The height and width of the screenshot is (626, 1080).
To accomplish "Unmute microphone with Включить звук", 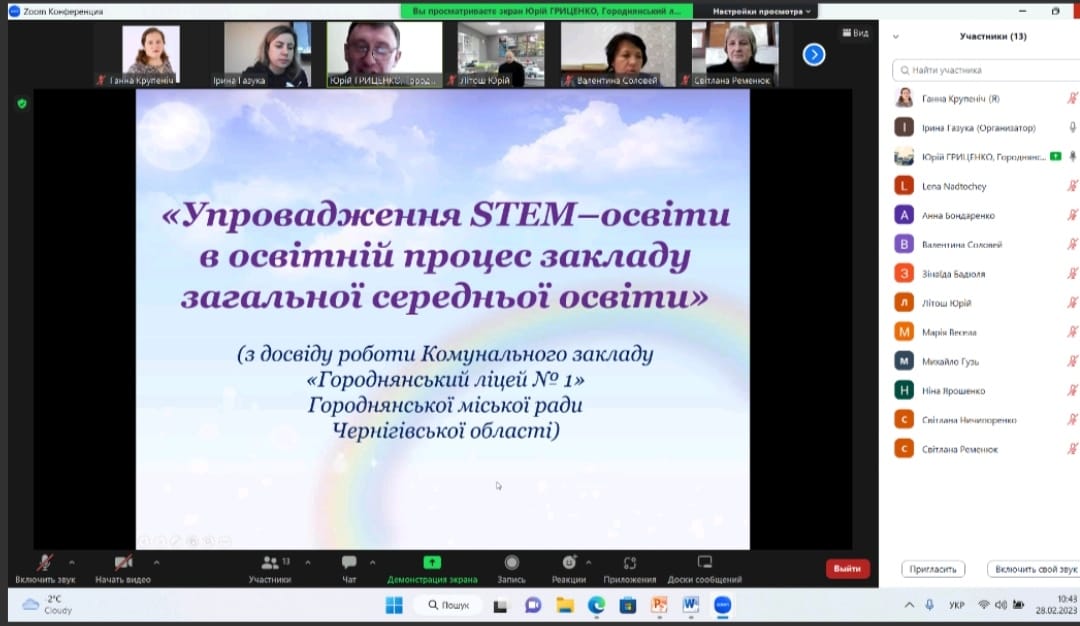I will click(x=44, y=563).
